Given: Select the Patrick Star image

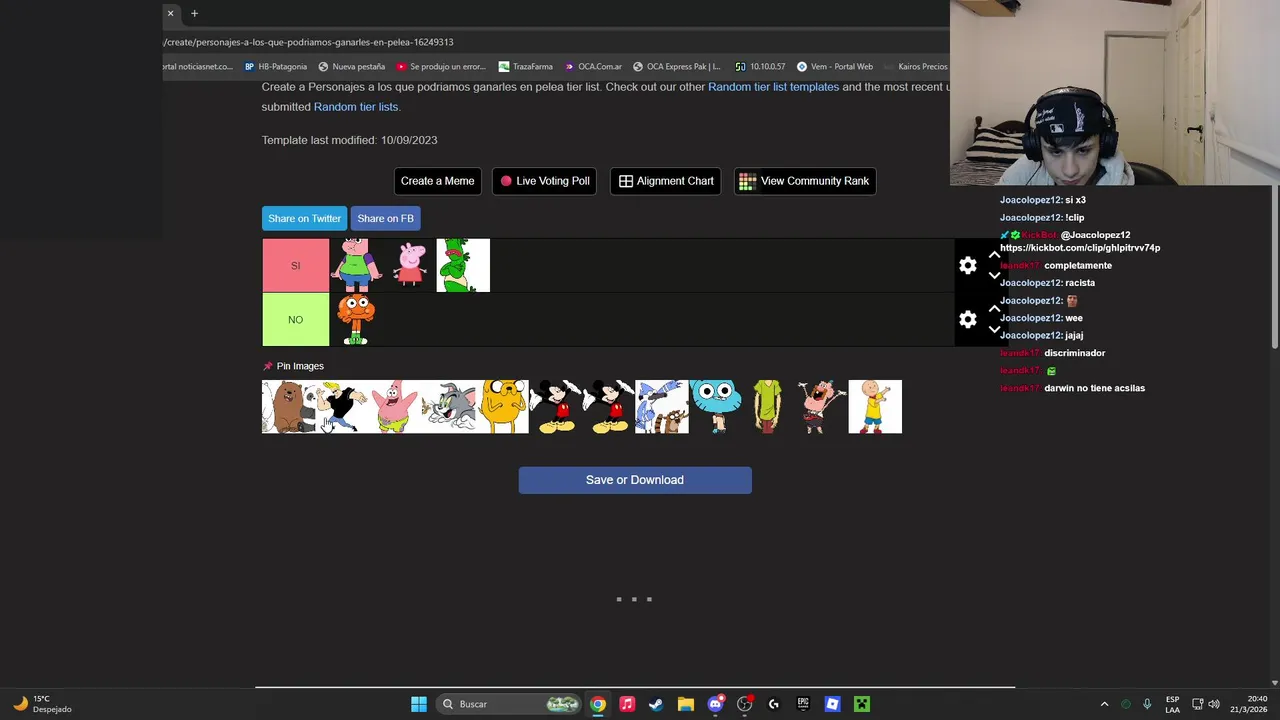Looking at the screenshot, I should 395,407.
